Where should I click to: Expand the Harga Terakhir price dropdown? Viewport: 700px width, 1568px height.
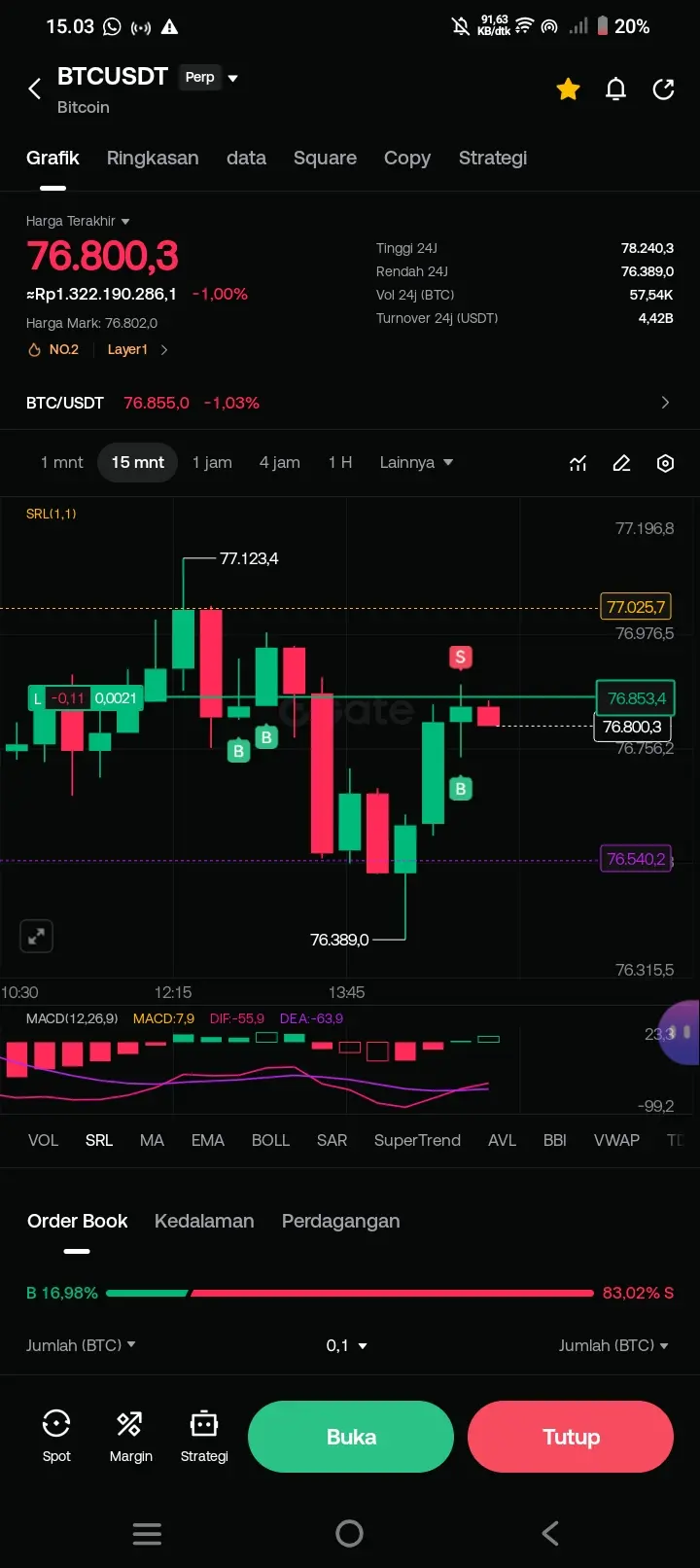[78, 221]
